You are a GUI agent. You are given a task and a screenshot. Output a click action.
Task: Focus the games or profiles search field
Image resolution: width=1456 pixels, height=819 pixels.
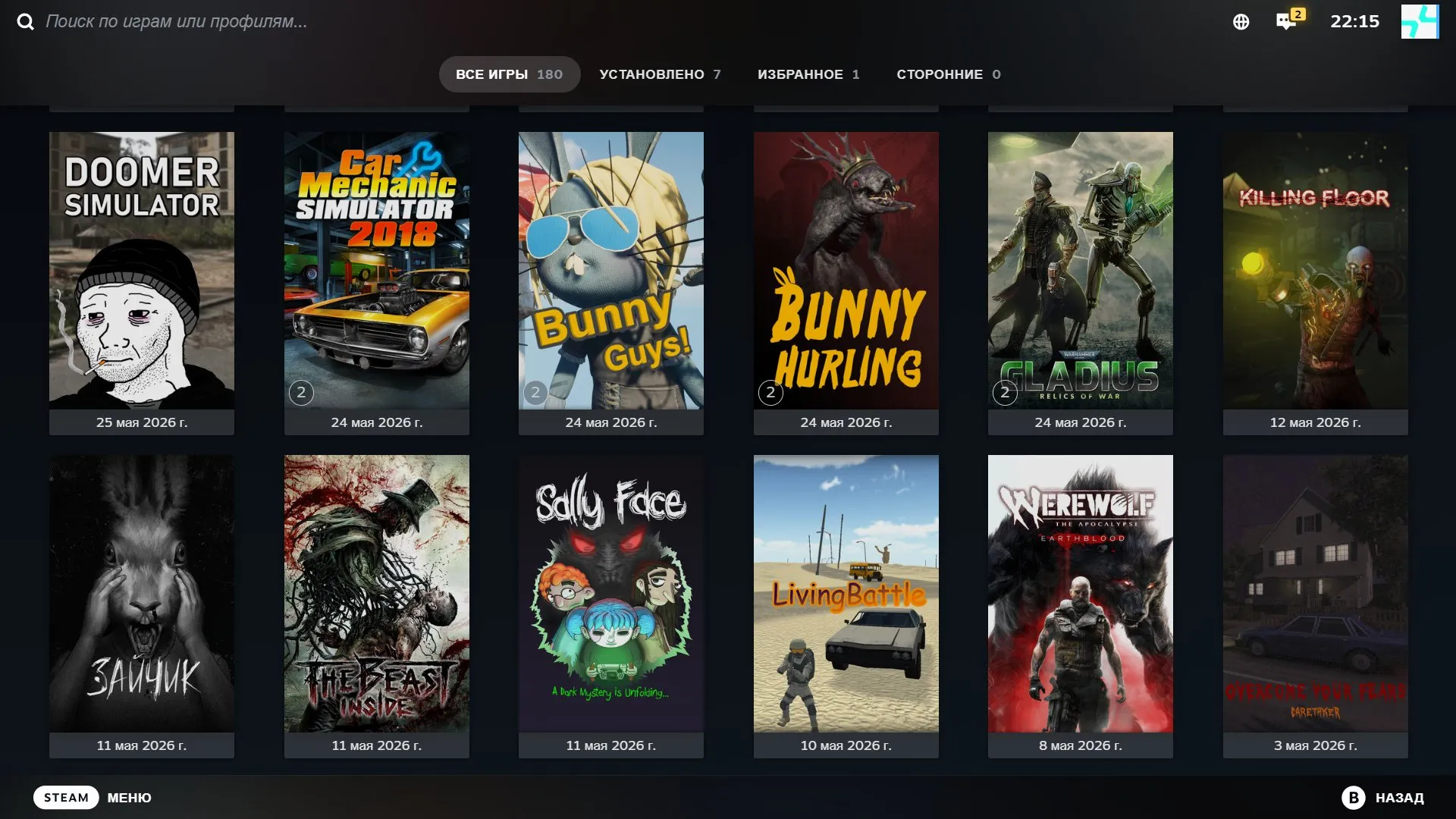177,22
